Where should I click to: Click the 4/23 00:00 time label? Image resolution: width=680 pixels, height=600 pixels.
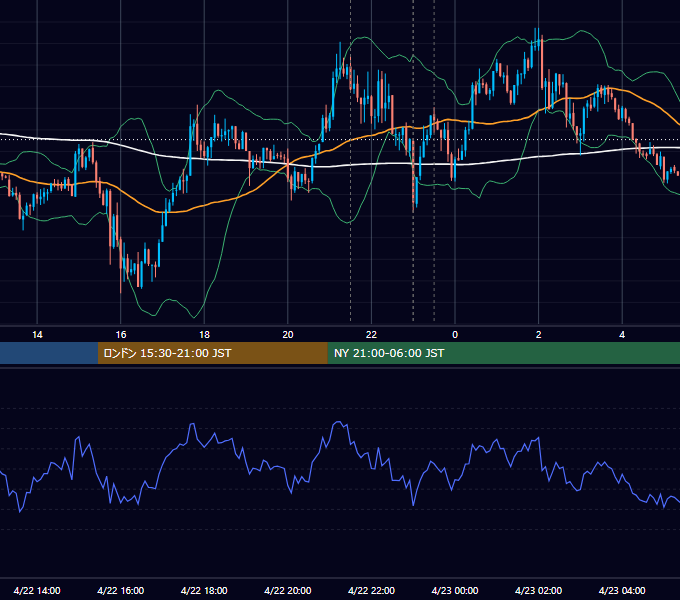[455, 590]
